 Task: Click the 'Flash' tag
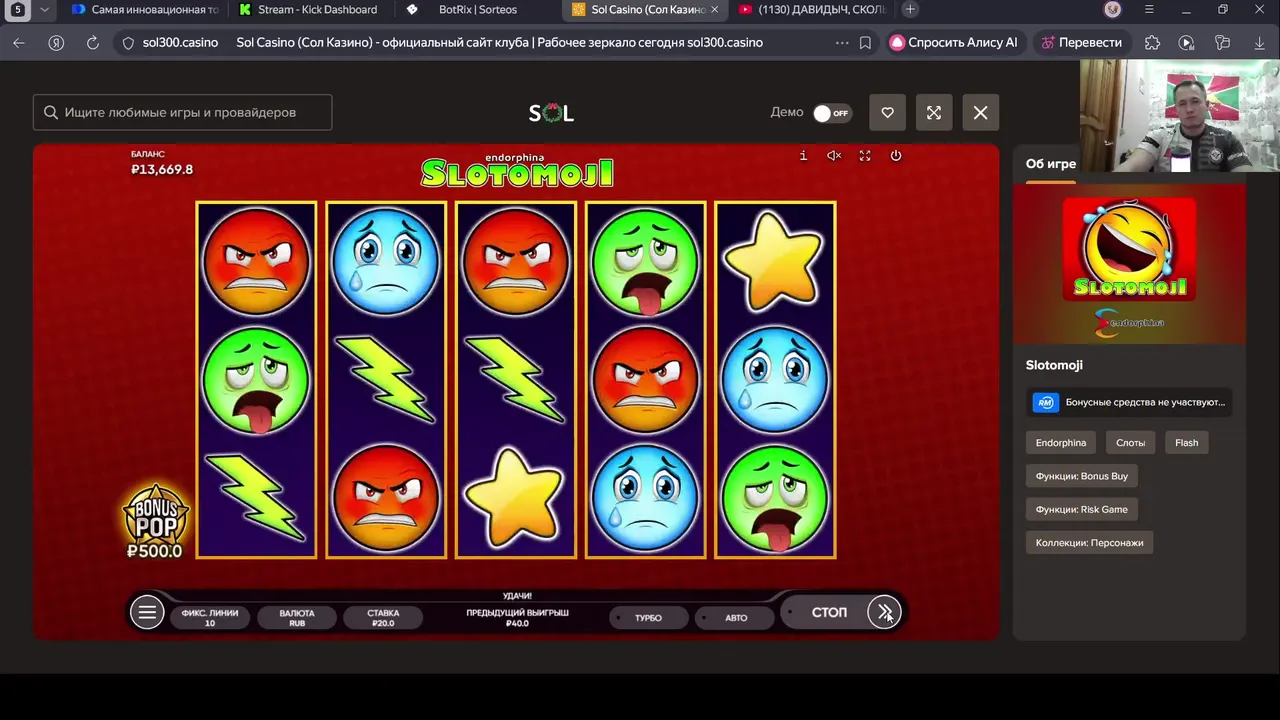click(1187, 443)
